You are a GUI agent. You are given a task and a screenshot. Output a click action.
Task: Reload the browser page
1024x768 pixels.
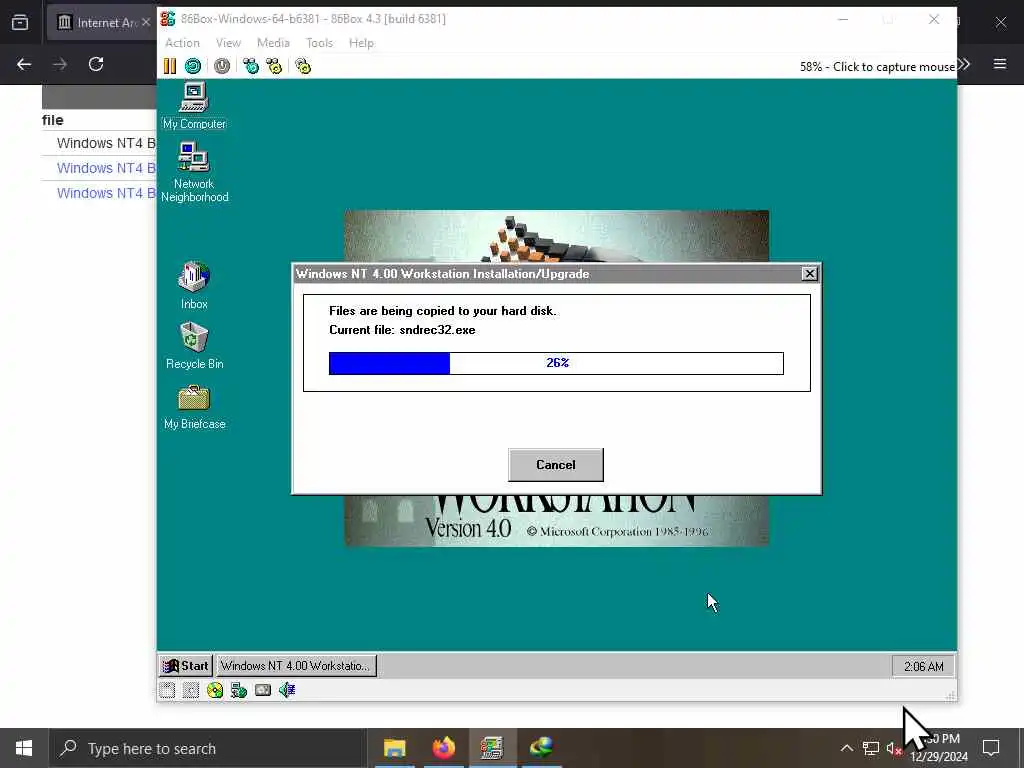click(96, 64)
